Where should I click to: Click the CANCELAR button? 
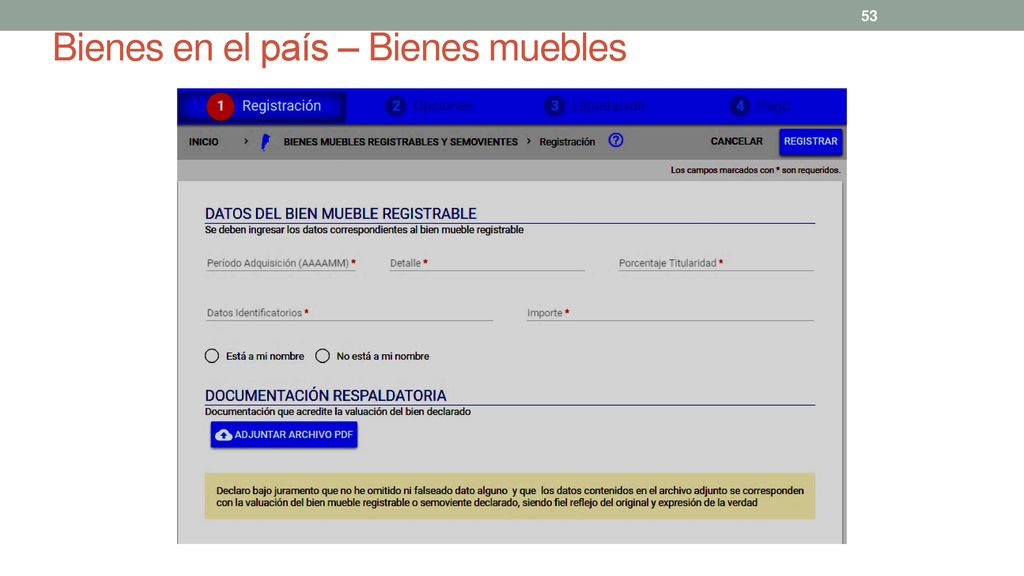737,141
